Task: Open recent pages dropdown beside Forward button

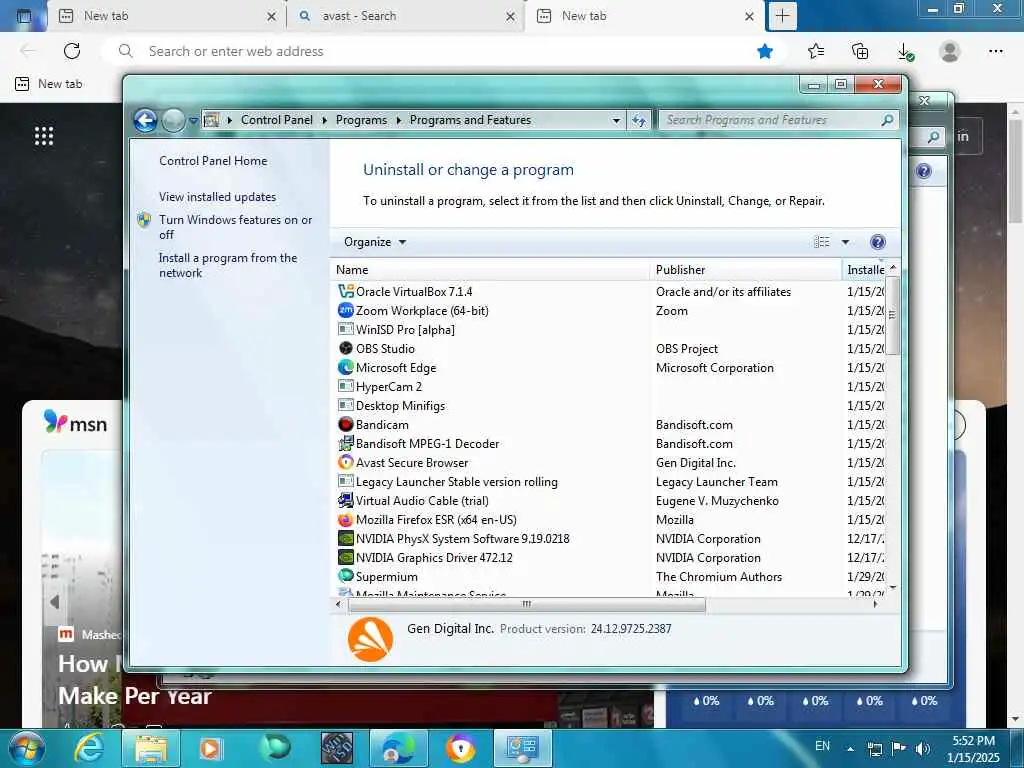Action: click(193, 121)
